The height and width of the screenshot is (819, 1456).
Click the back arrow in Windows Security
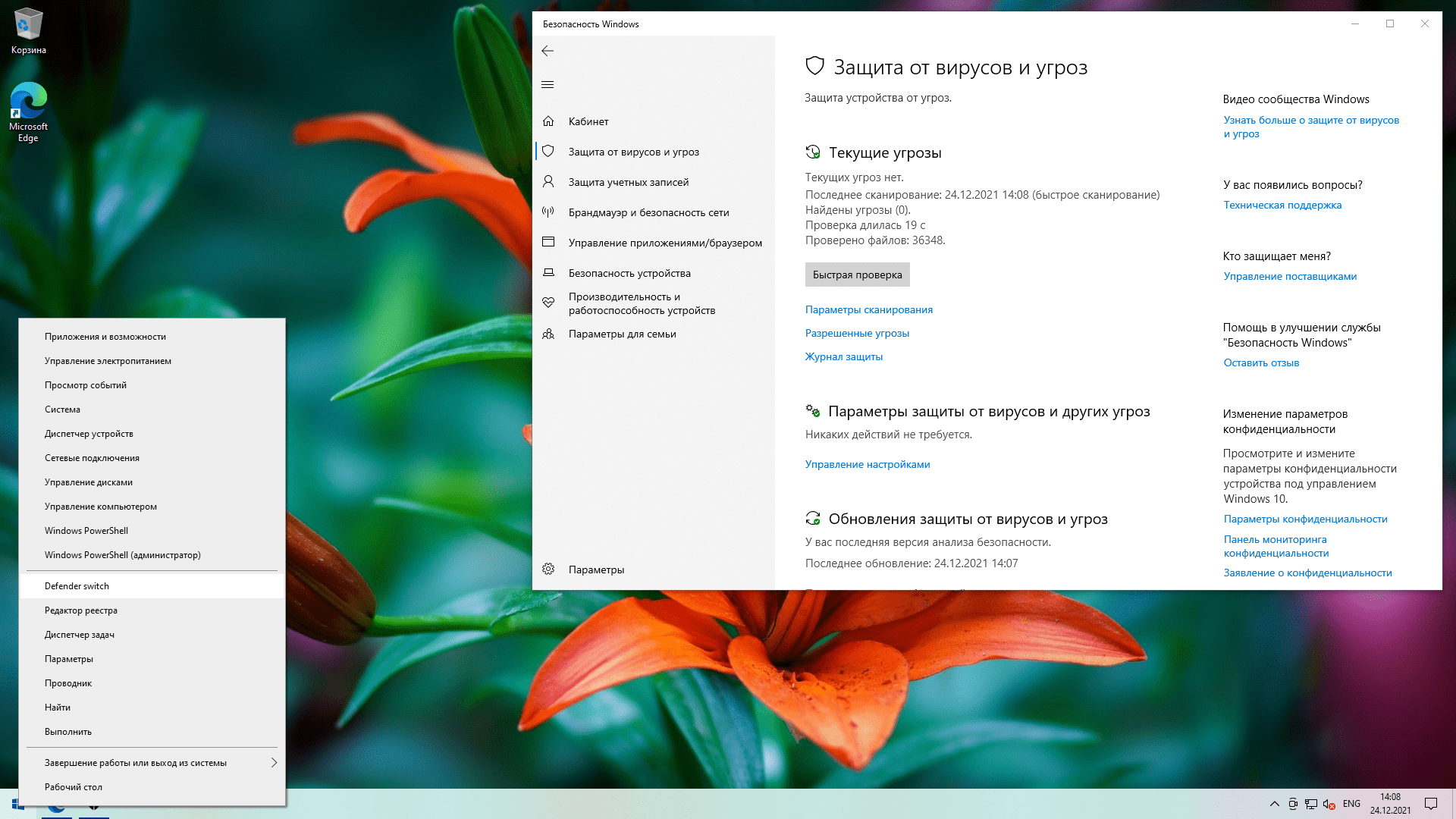[548, 51]
